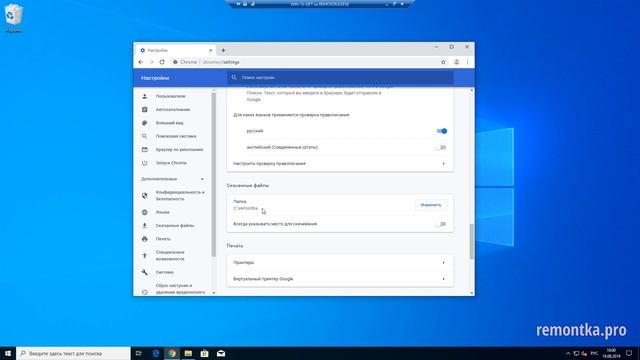Click the Windows taskbar search box
Viewport: 640px width, 360px height.
coord(73,353)
